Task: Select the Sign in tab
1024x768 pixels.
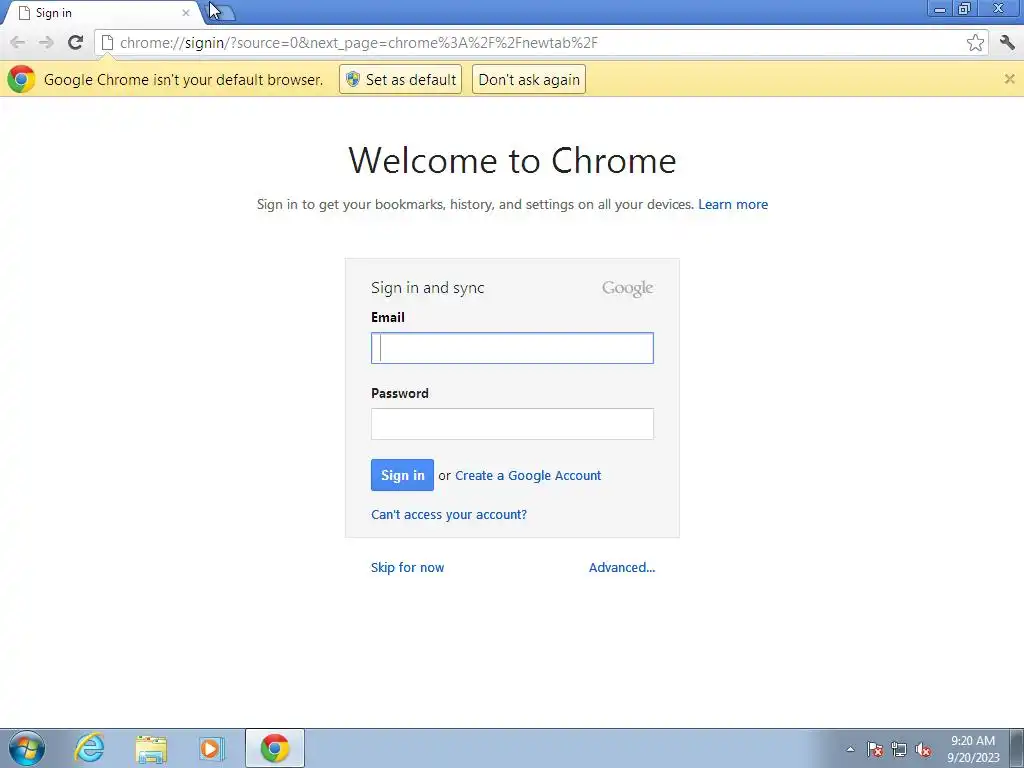Action: coord(101,13)
